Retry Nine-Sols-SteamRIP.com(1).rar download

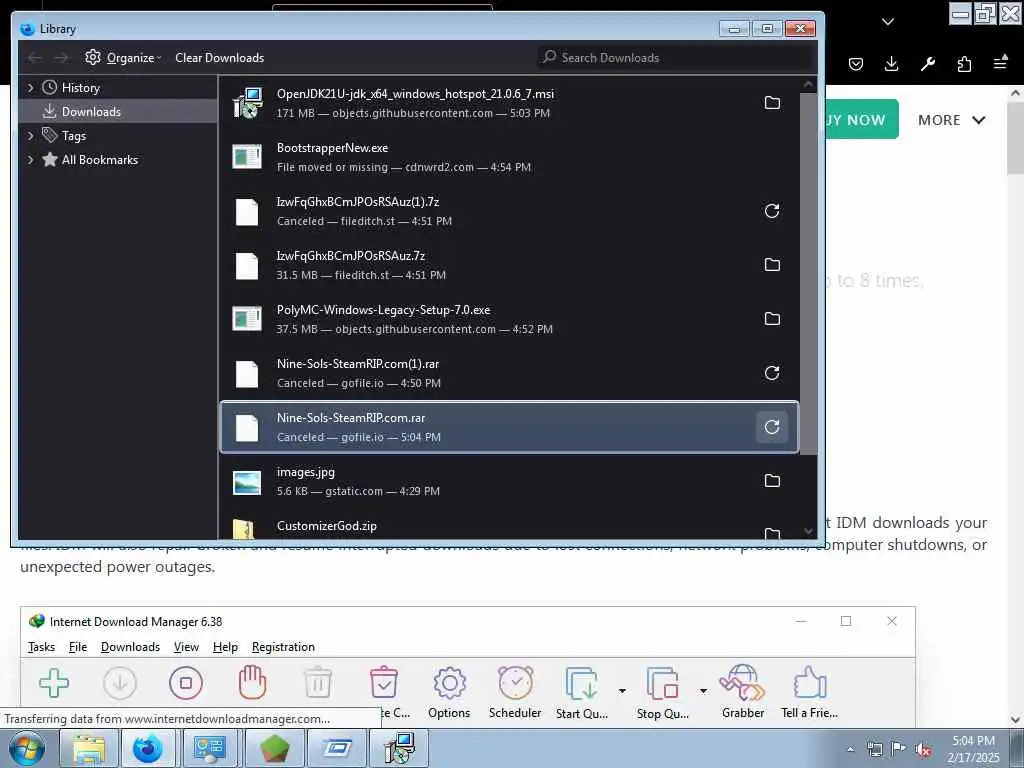(x=772, y=373)
